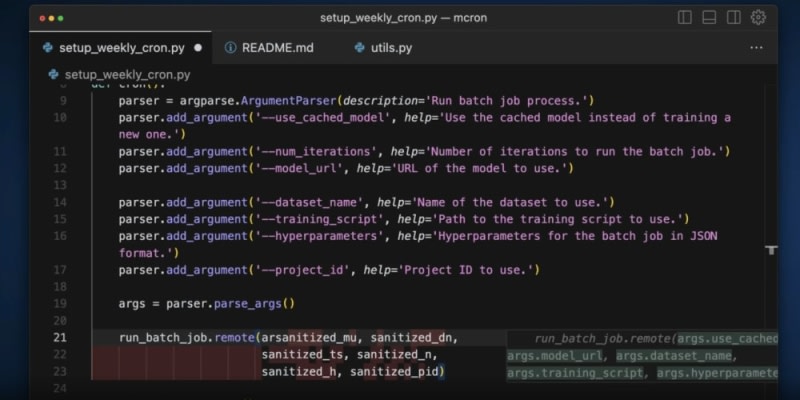The image size is (800, 400).
Task: Click line number 21 in the gutter
Action: click(x=60, y=338)
